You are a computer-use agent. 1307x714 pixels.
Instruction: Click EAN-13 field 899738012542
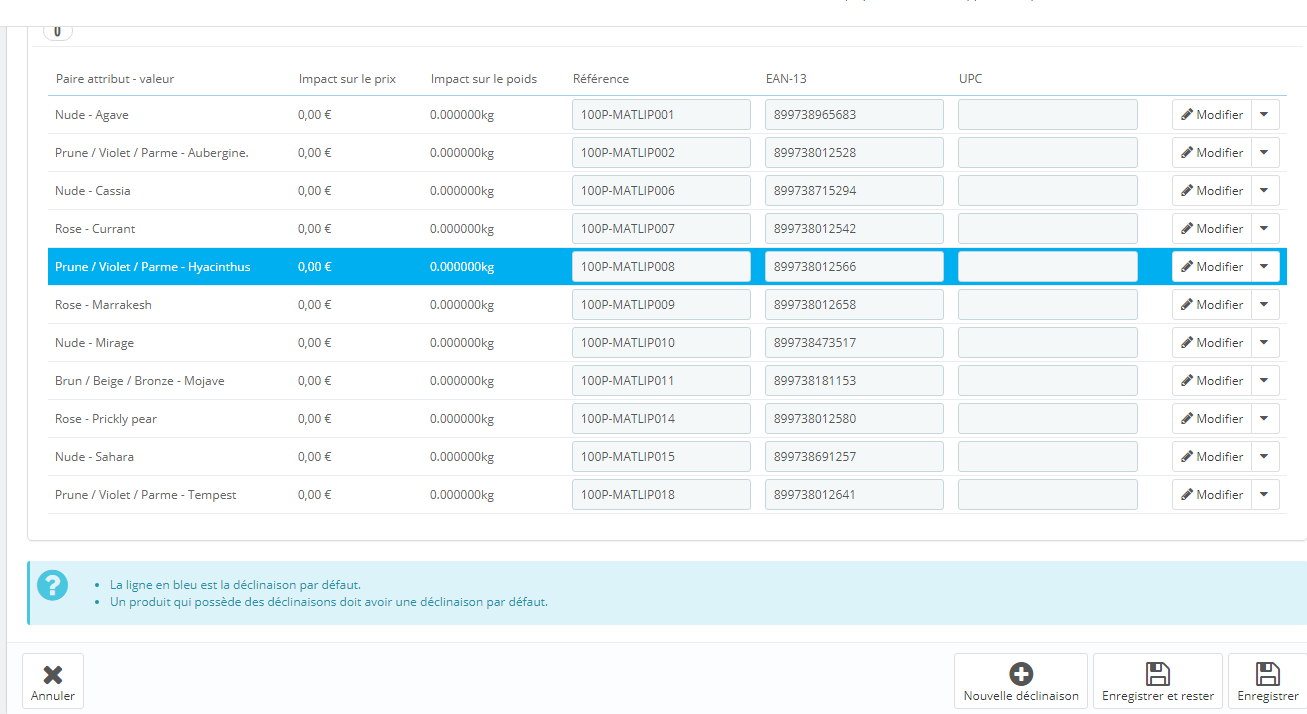854,229
